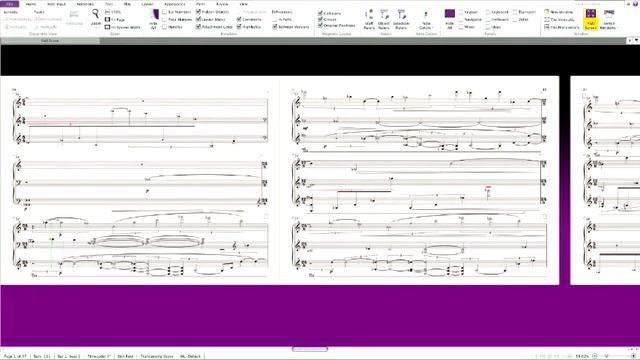The height and width of the screenshot is (360, 640).
Task: Uncheck Between Versions checkbox
Action: point(291,27)
